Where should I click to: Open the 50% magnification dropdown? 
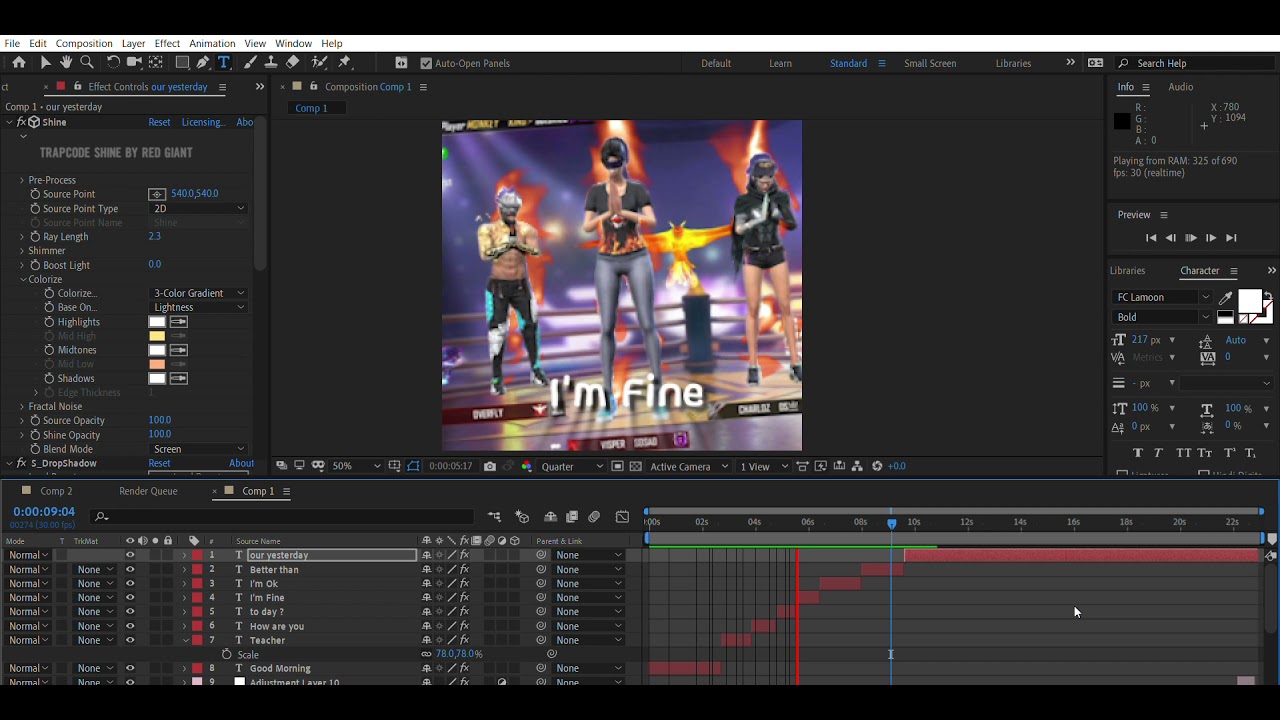click(356, 466)
